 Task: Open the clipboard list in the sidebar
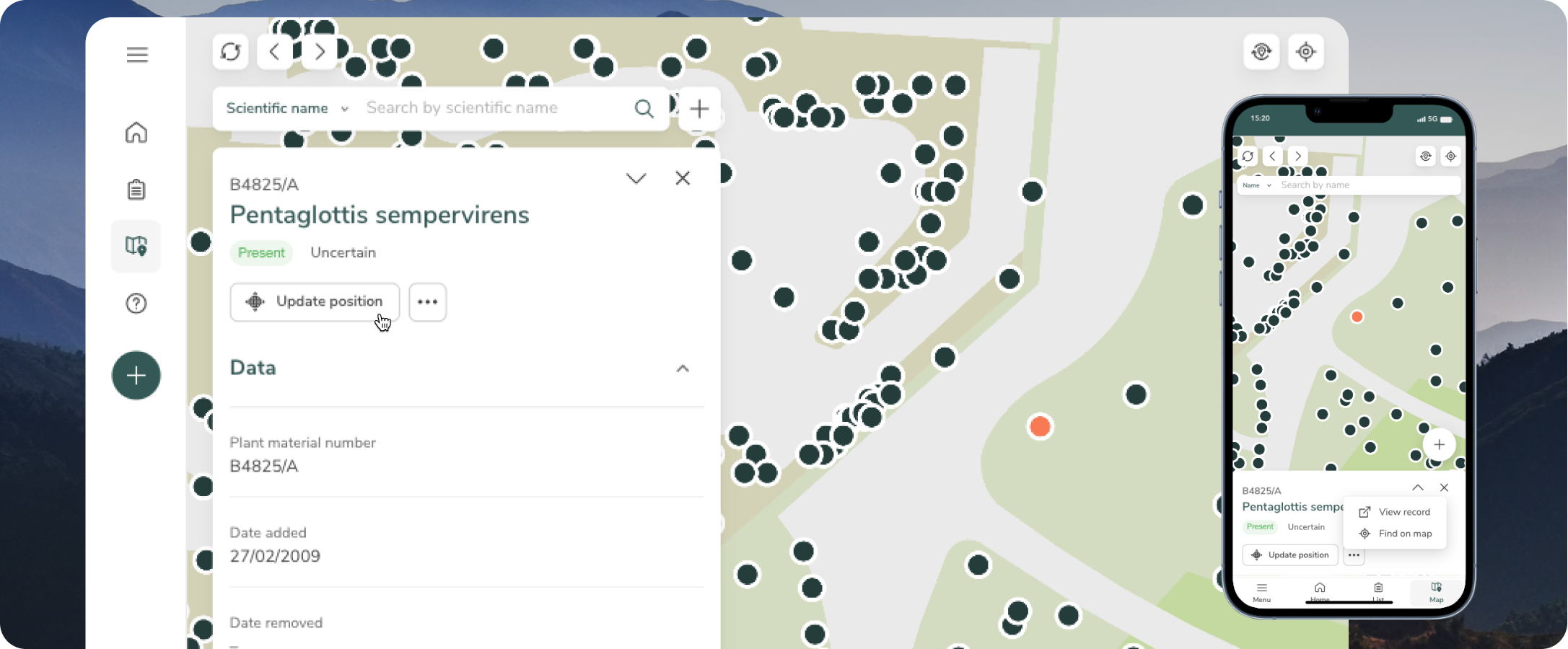[136, 190]
